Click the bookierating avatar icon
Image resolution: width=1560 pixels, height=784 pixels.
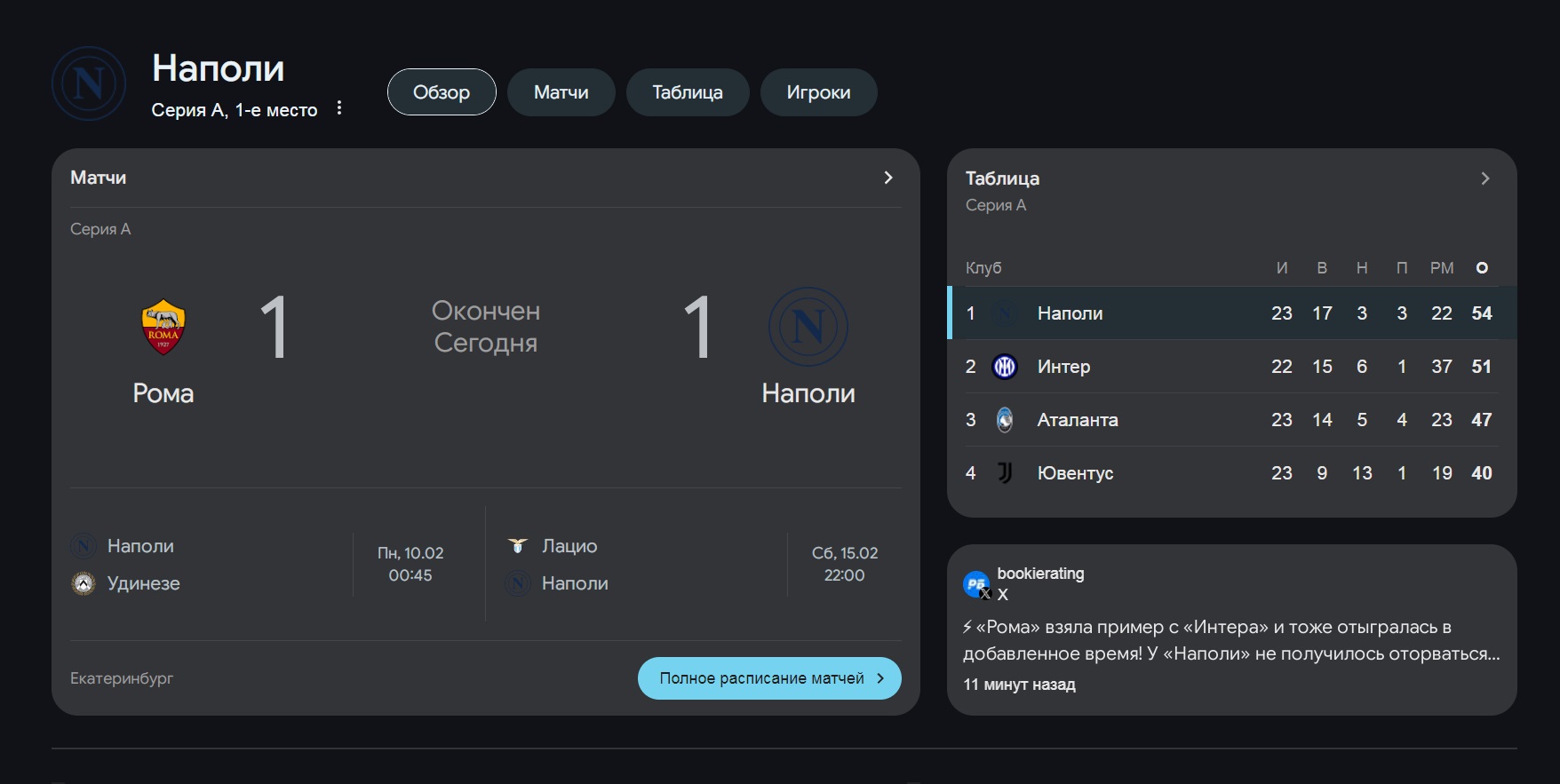click(977, 584)
